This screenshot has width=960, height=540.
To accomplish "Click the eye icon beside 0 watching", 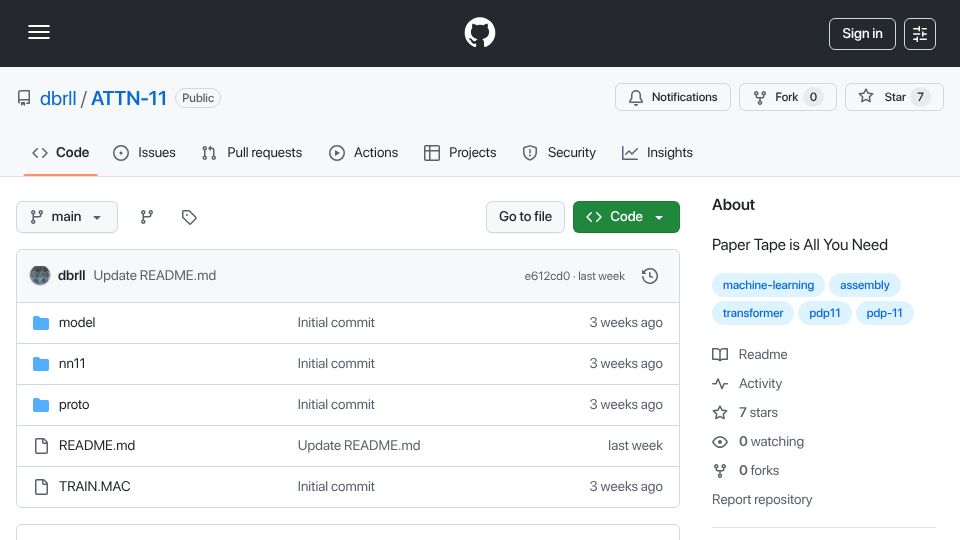I will [720, 442].
